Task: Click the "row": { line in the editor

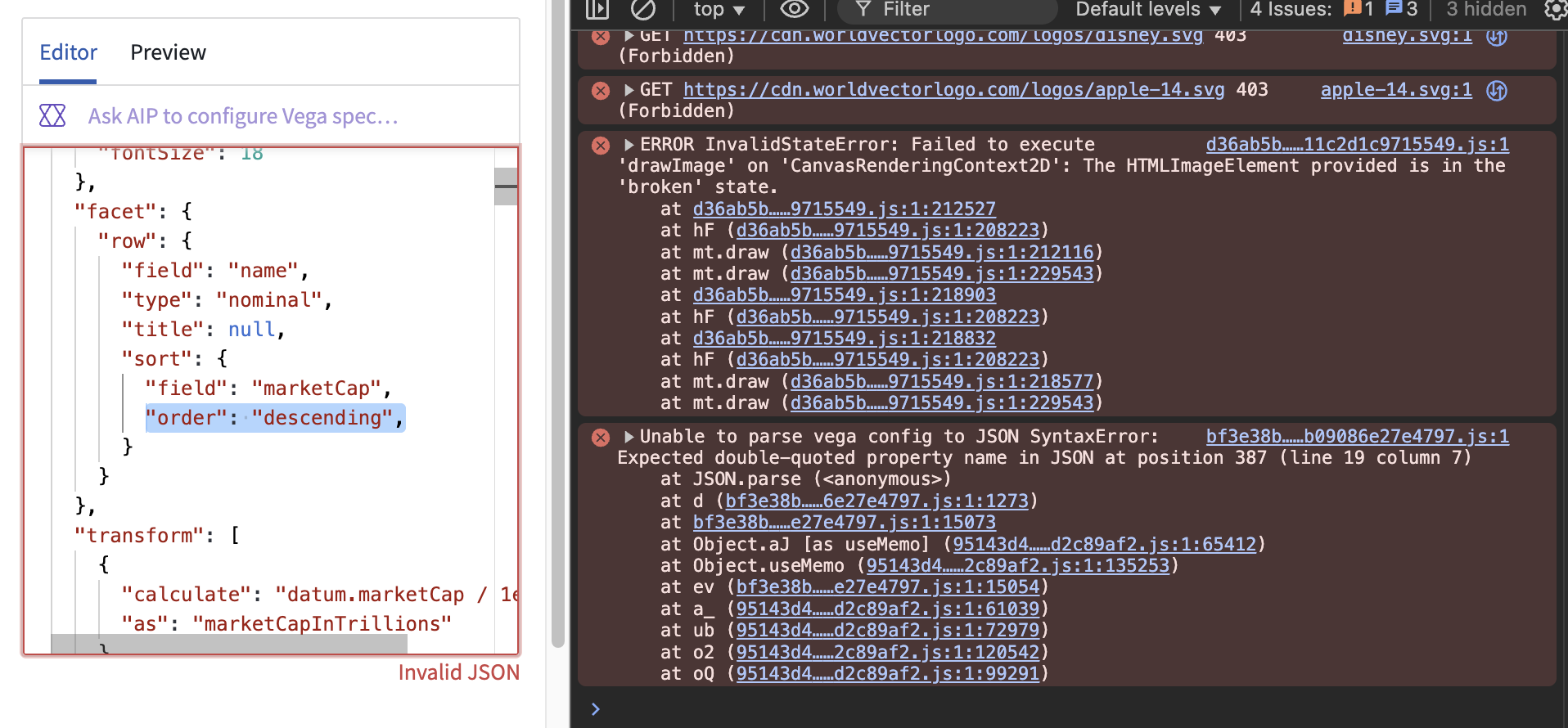Action: tap(145, 241)
